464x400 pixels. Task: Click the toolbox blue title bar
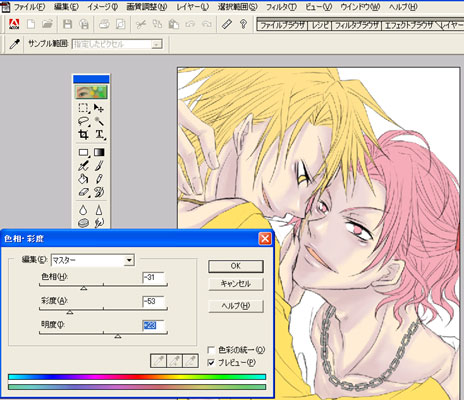click(x=91, y=79)
